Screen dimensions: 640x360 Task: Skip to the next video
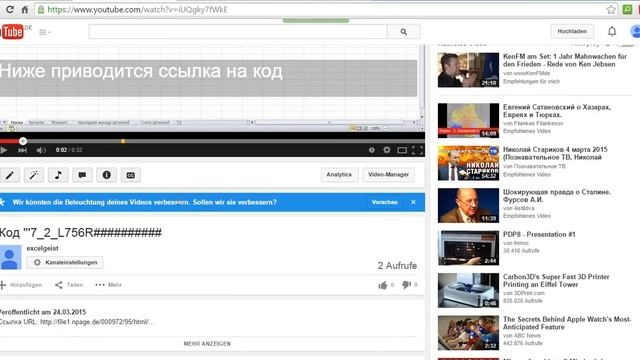click(x=22, y=150)
